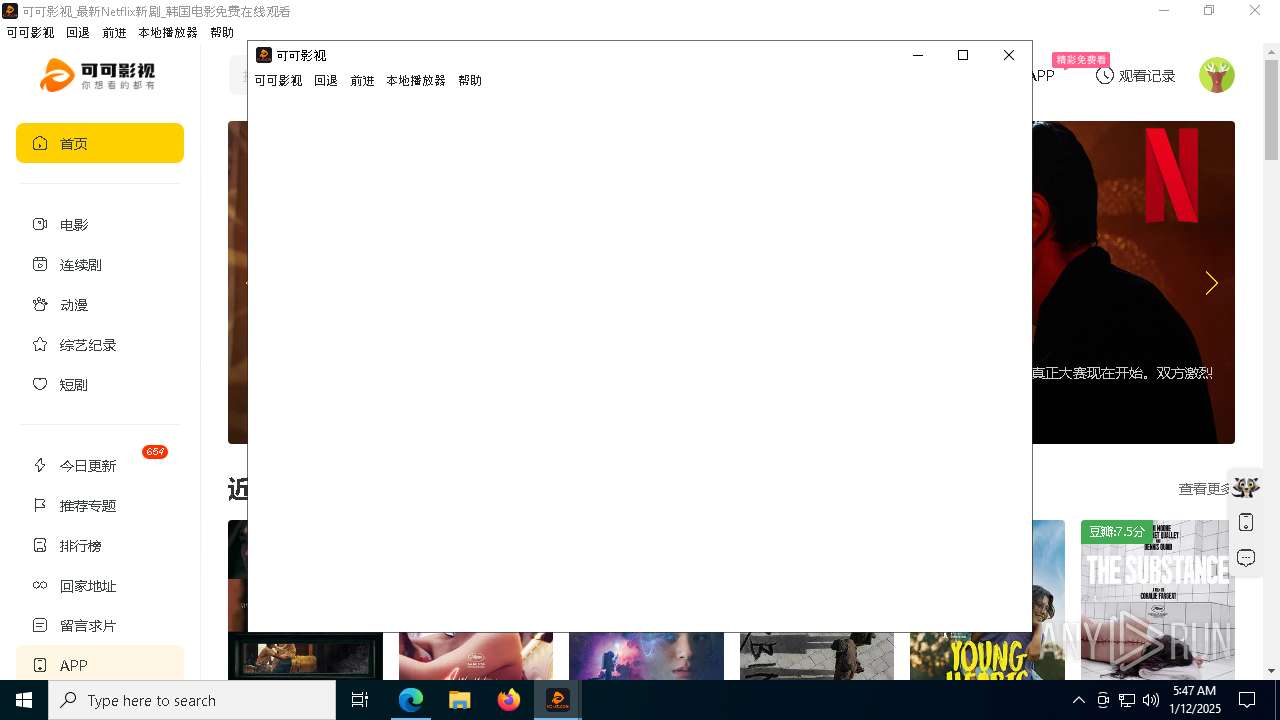The height and width of the screenshot is (720, 1280).
Task: Minimize the front 可可影视 window
Action: click(918, 55)
